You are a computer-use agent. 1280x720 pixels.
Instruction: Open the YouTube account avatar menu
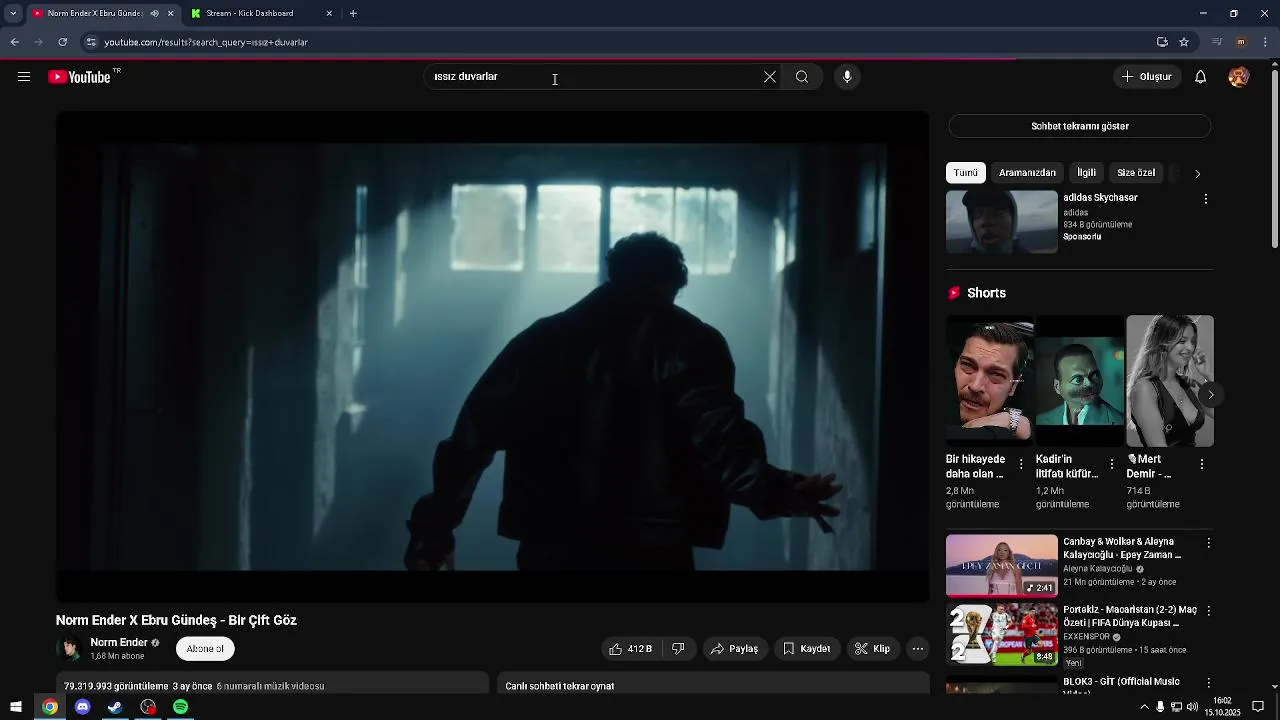pos(1239,77)
